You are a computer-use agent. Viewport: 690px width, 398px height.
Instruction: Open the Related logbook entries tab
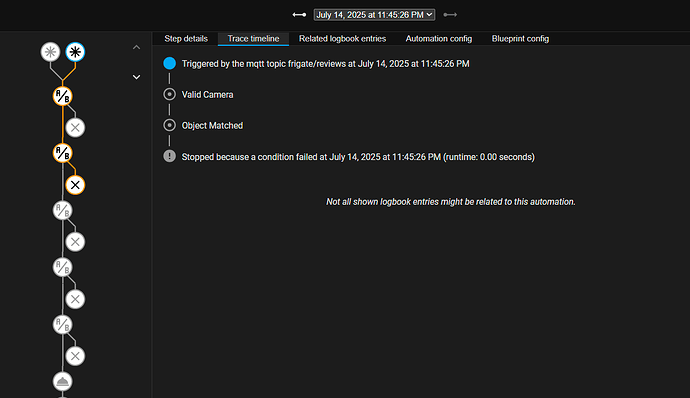click(342, 39)
